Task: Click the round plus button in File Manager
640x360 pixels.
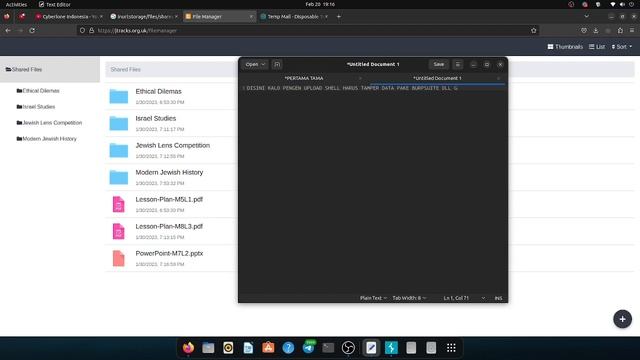Action: coord(622,319)
